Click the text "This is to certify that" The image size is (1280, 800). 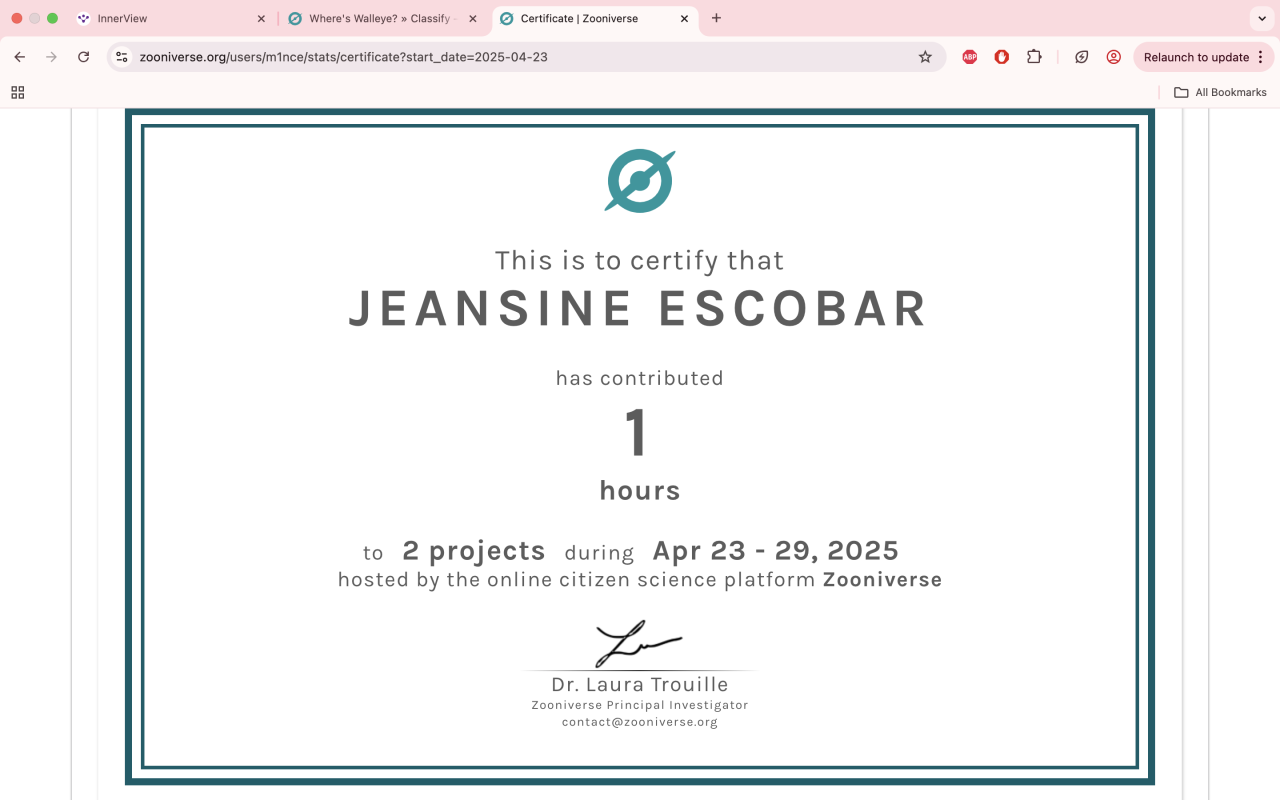(x=639, y=261)
